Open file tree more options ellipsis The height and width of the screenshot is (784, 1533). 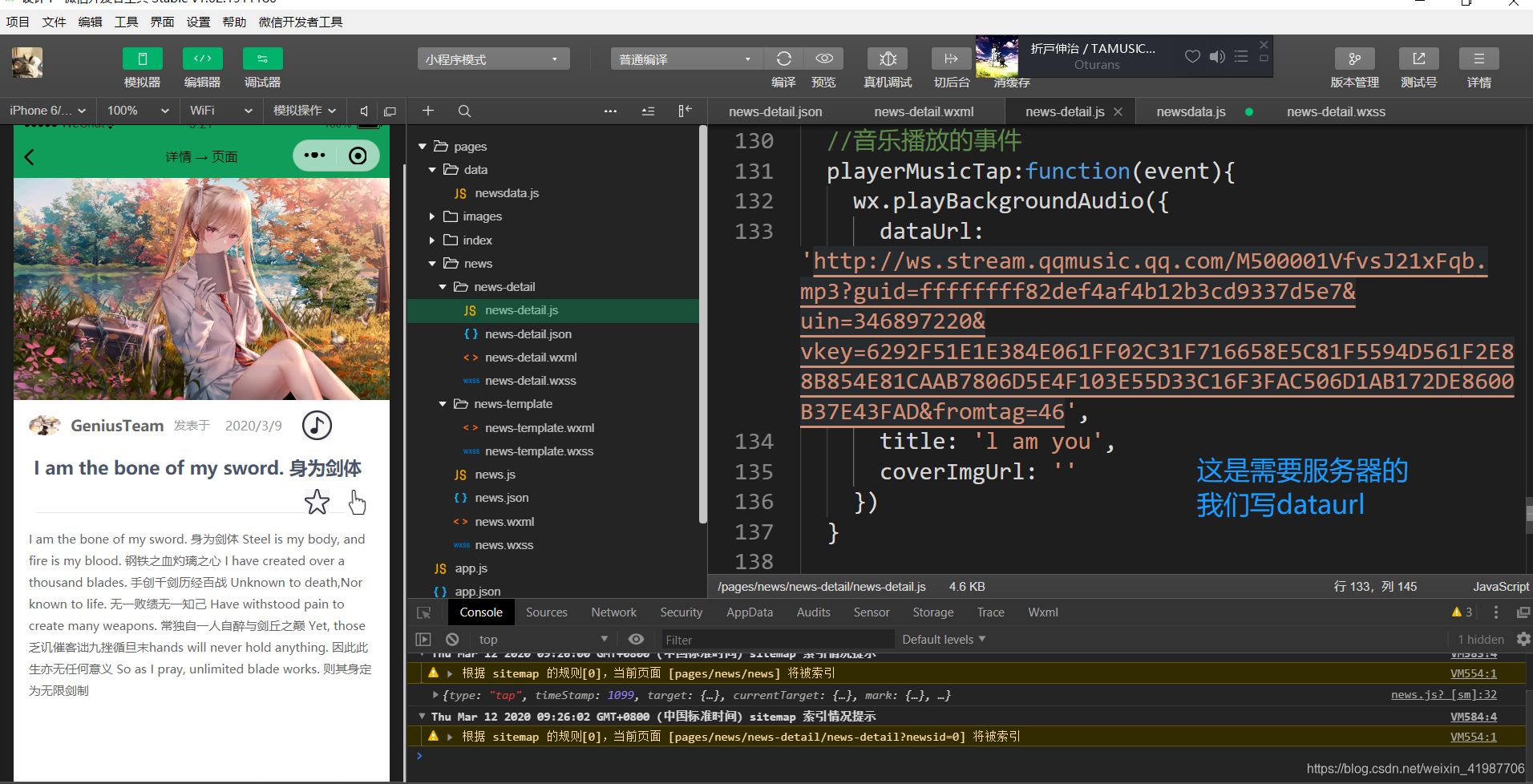tap(610, 111)
